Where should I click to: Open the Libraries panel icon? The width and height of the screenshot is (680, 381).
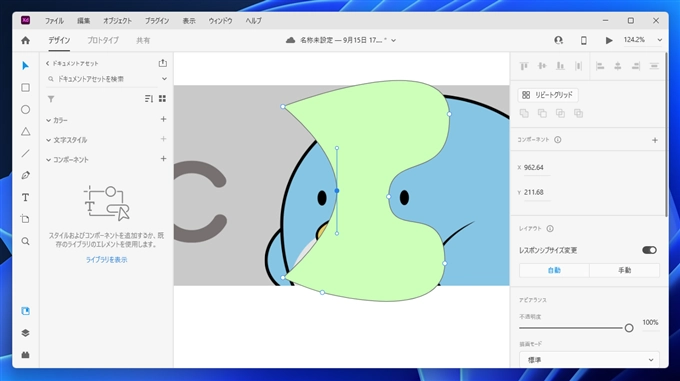click(x=26, y=311)
